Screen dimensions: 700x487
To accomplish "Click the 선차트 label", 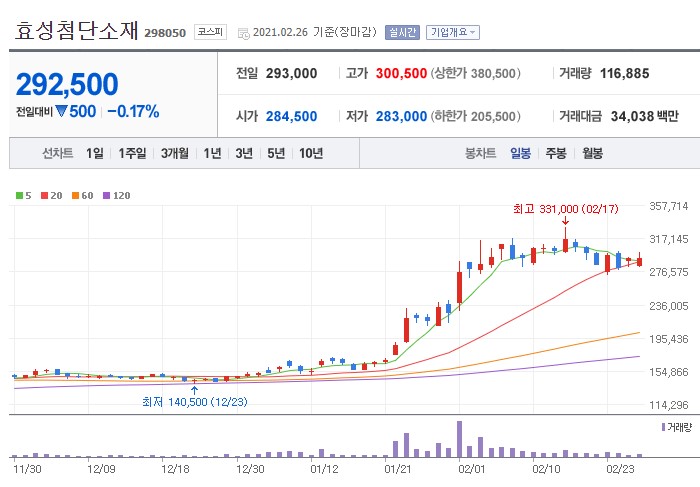I will [x=58, y=154].
